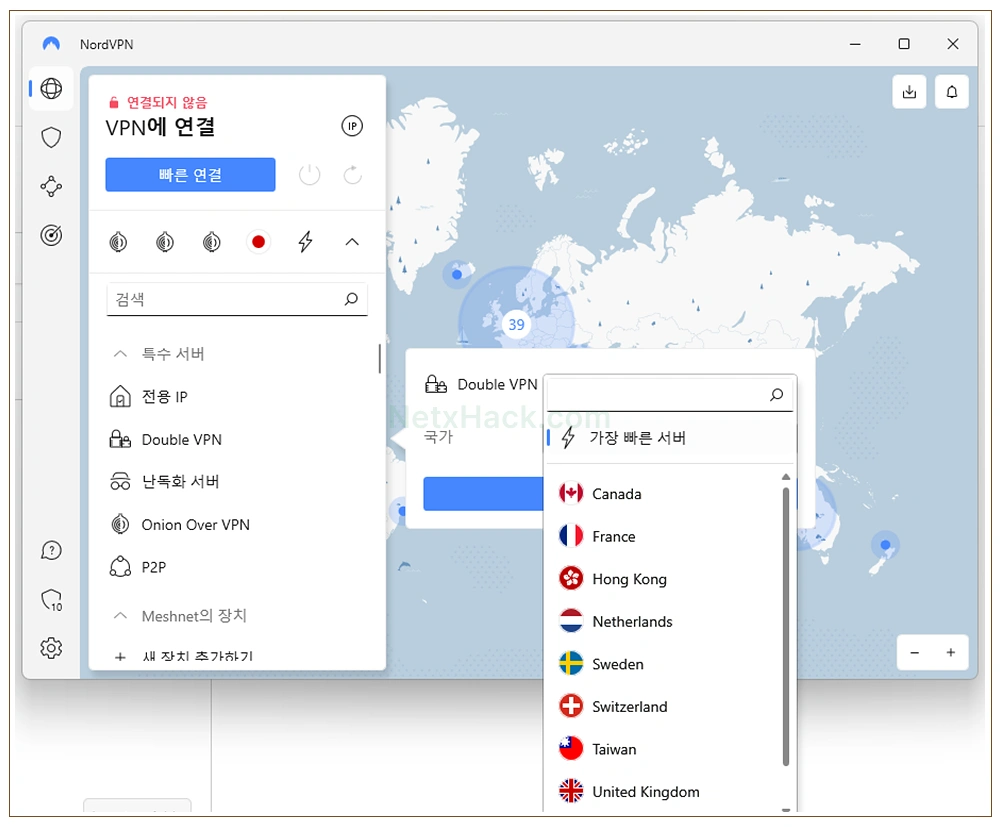Click the 빠른 연결 quick connect button

[190, 175]
